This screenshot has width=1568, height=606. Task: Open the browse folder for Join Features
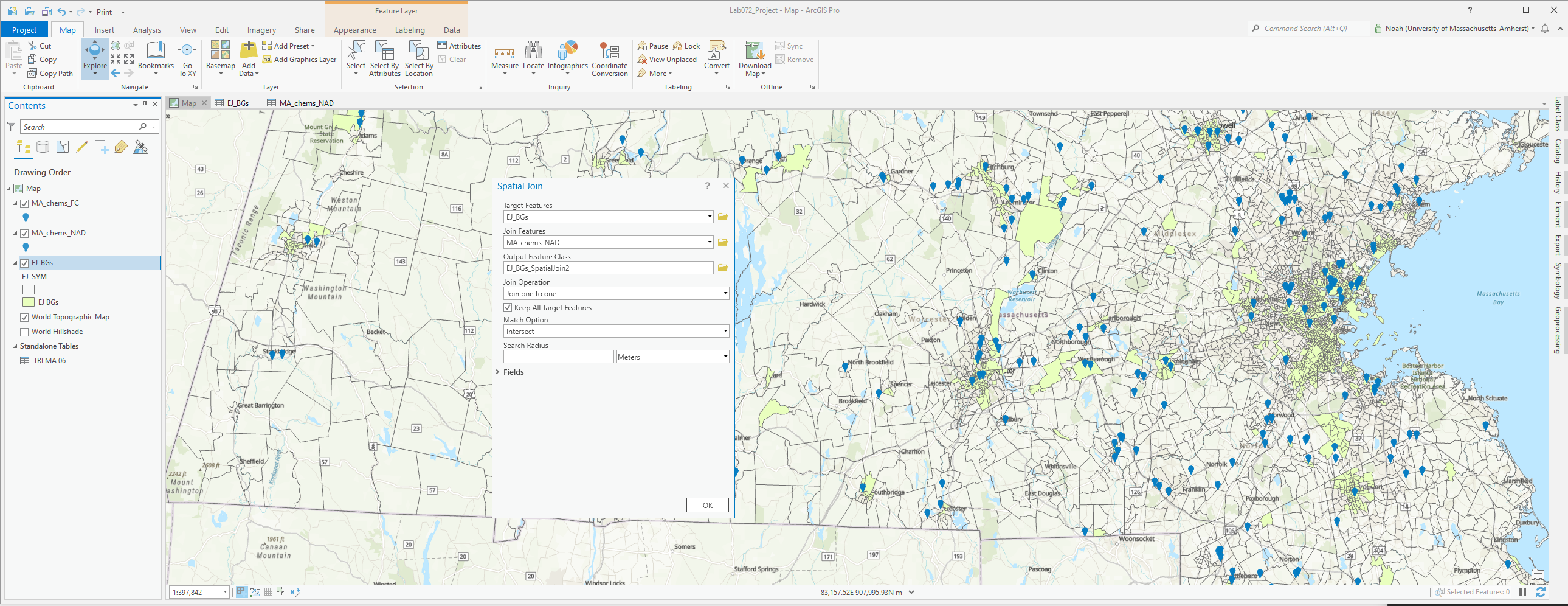[x=722, y=242]
